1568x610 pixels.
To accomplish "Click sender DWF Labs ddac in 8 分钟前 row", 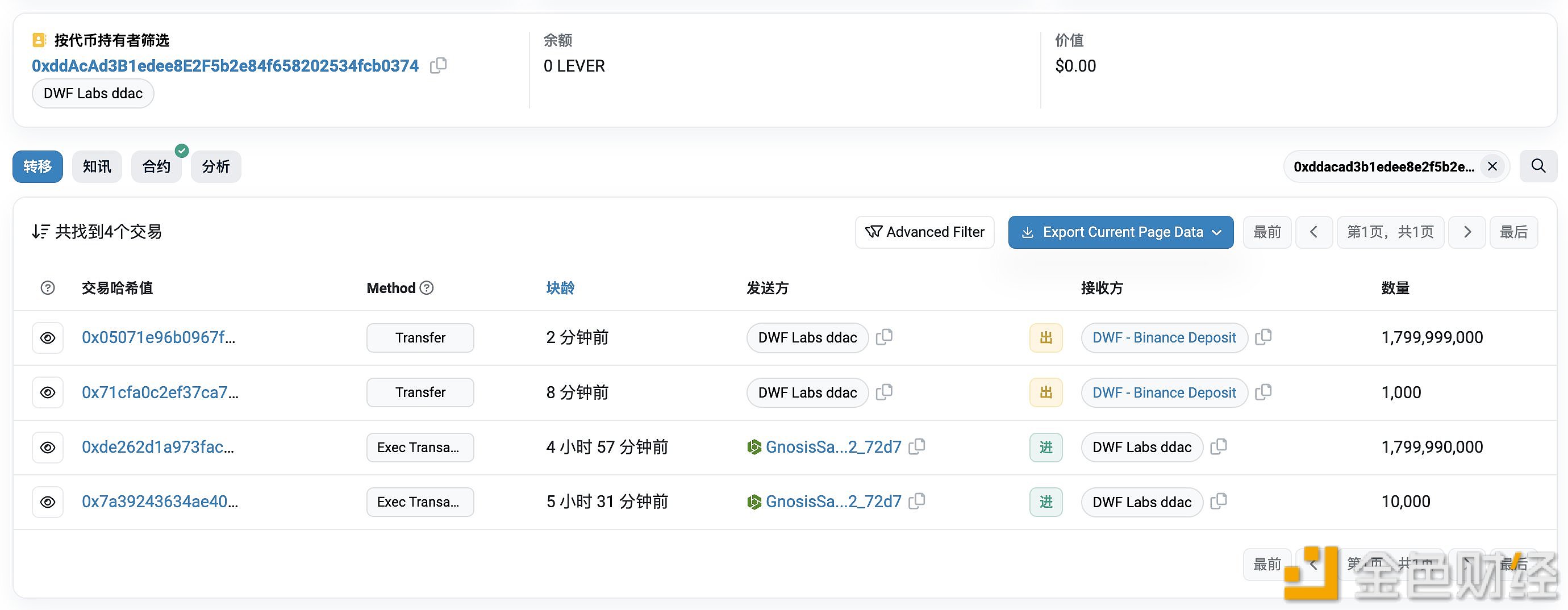I will point(808,392).
